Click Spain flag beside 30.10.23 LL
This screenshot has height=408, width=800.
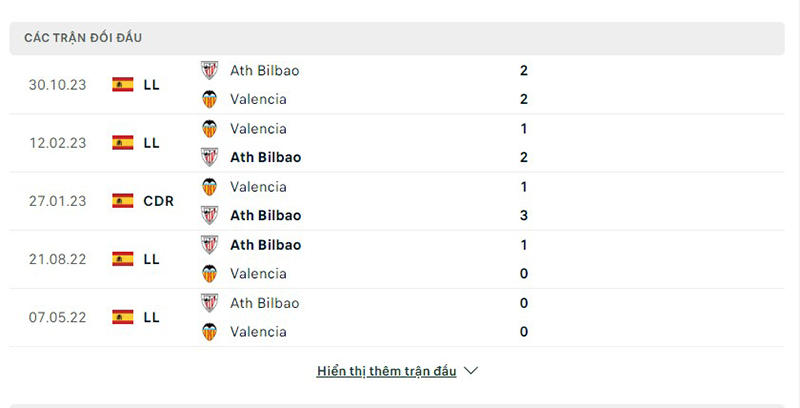point(123,85)
